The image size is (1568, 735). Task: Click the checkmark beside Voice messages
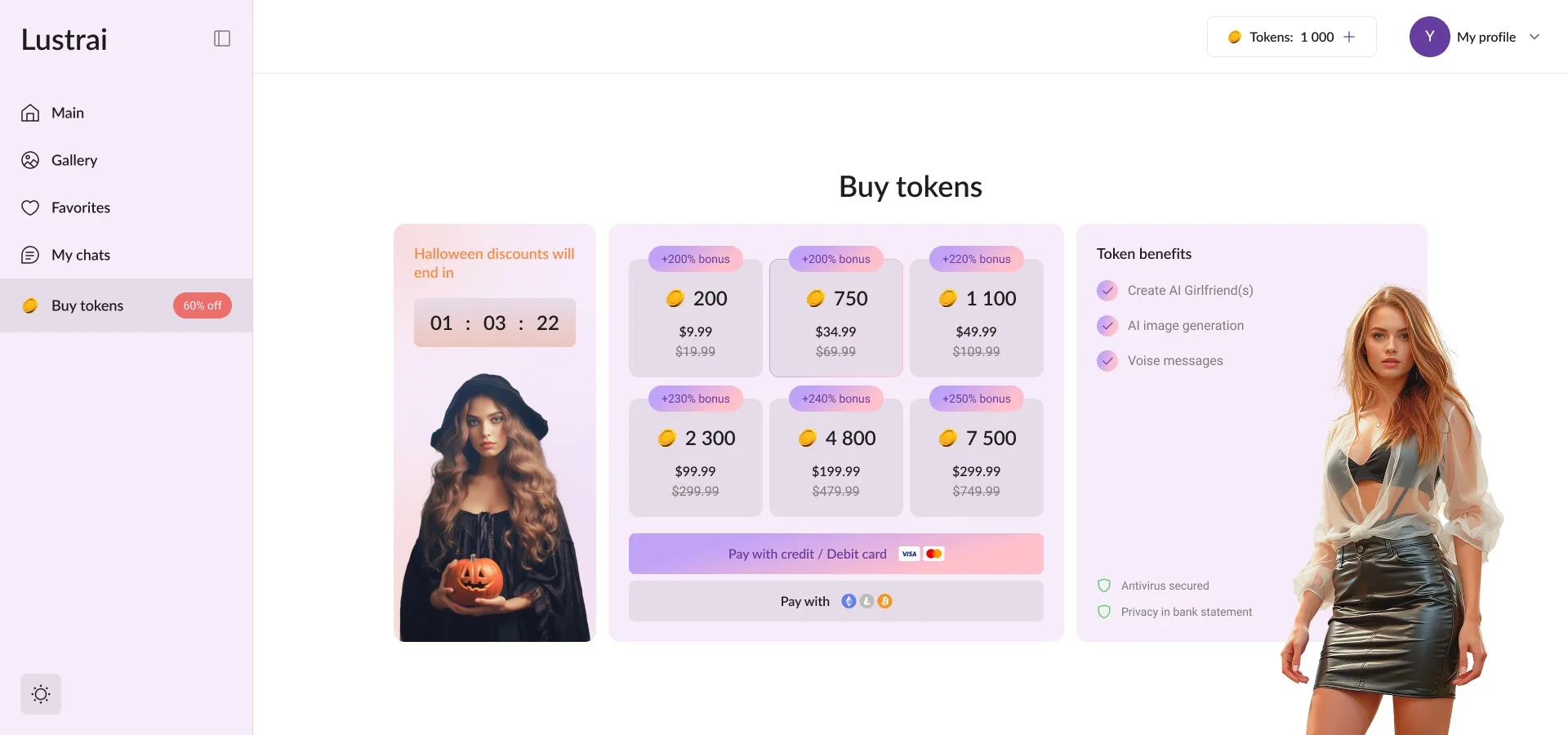point(1107,360)
